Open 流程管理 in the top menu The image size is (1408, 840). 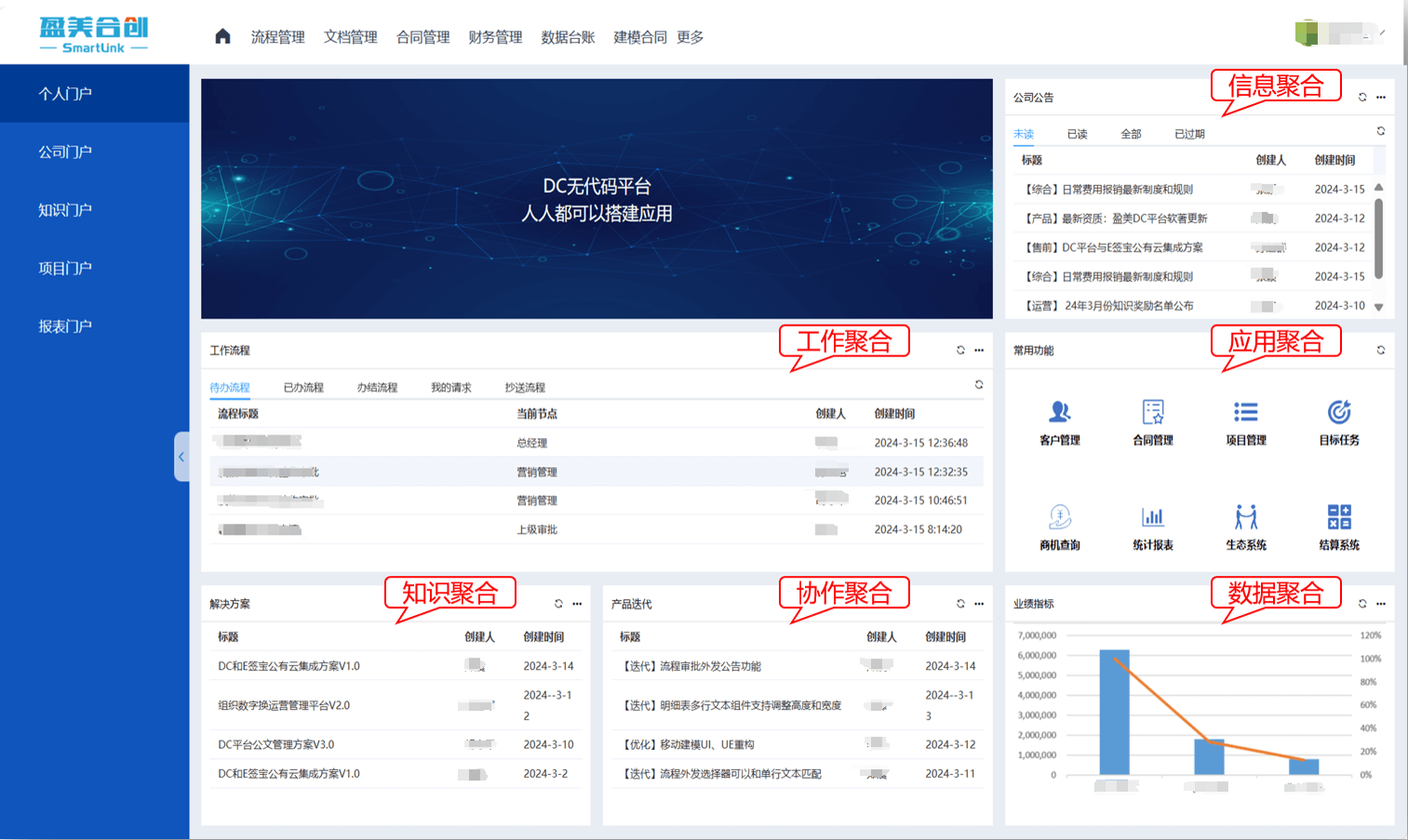[x=277, y=37]
